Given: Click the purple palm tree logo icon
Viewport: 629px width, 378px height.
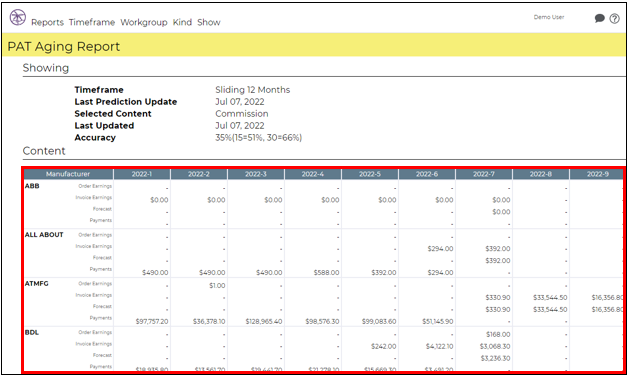Looking at the screenshot, I should pos(18,18).
